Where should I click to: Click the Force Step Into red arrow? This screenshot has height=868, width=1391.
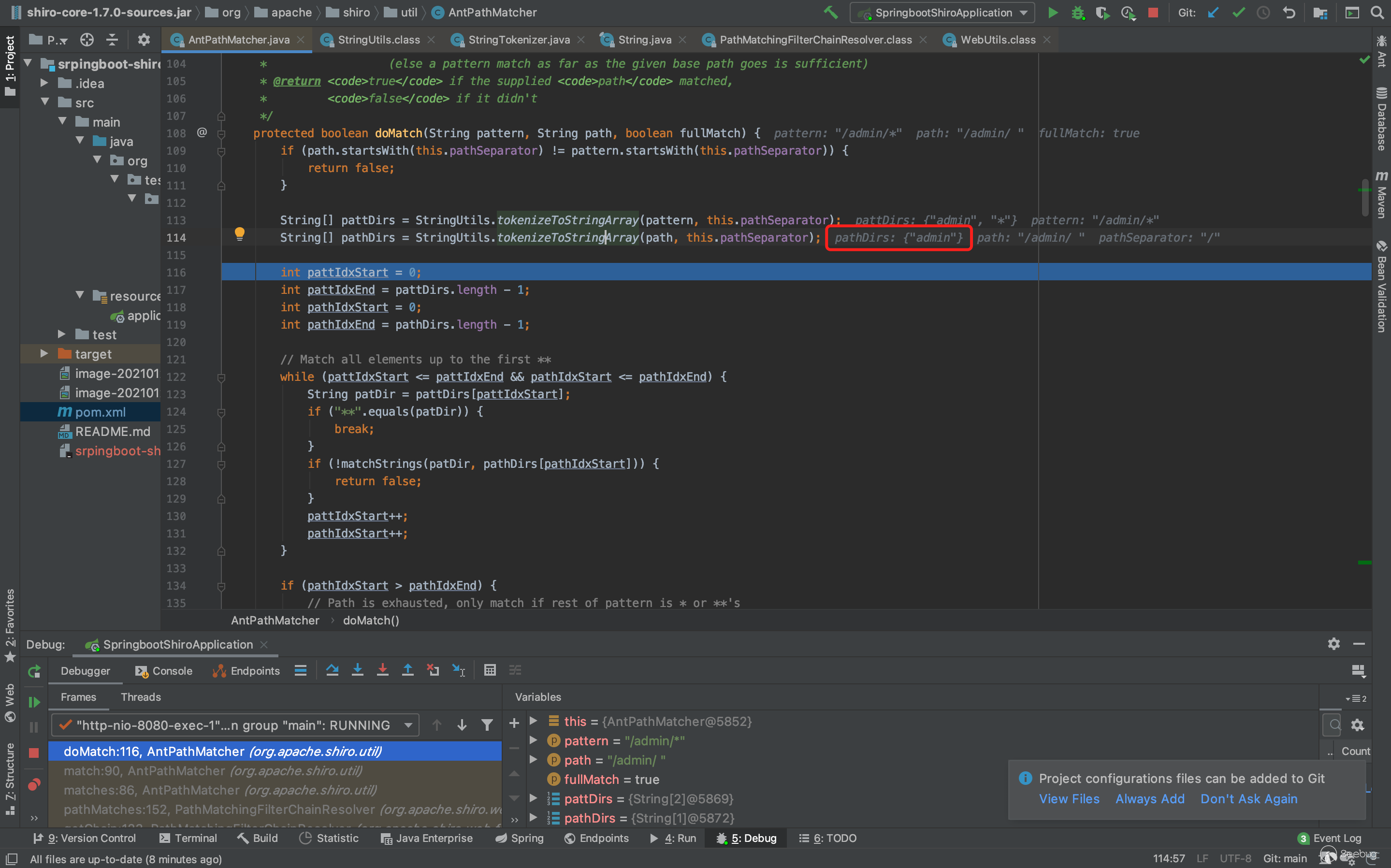point(382,670)
